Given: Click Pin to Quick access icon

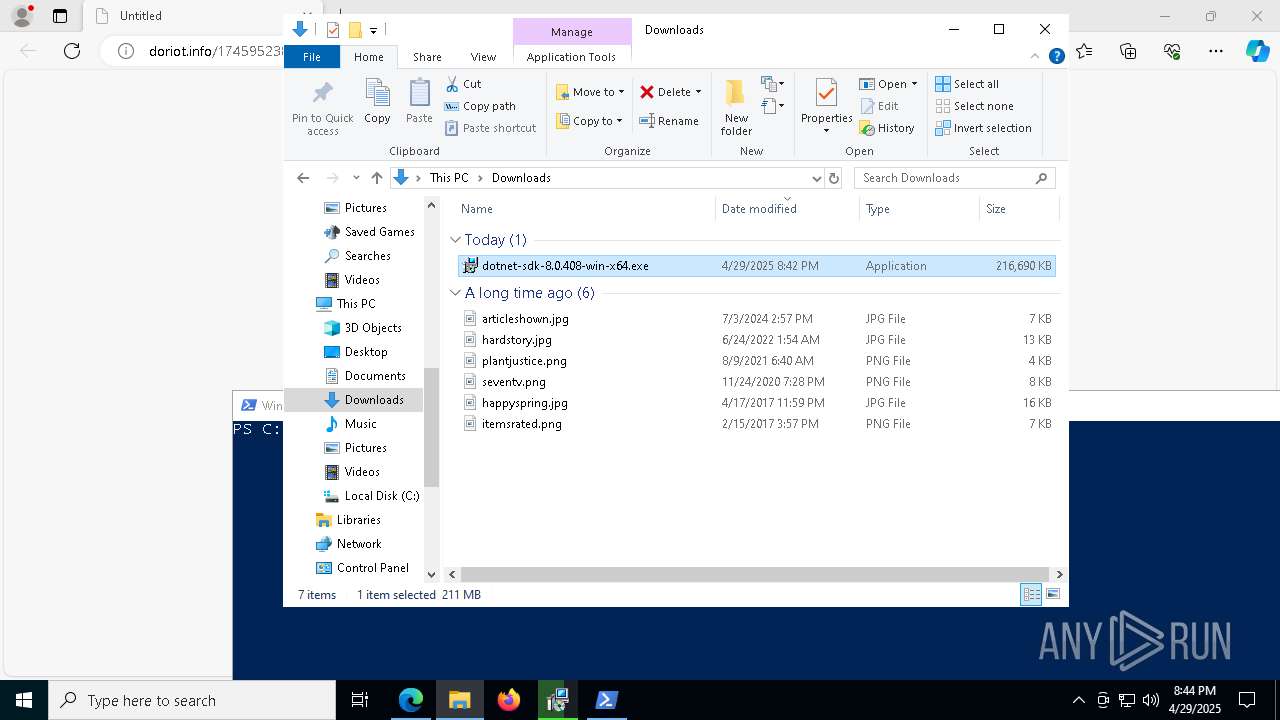Looking at the screenshot, I should [x=322, y=107].
